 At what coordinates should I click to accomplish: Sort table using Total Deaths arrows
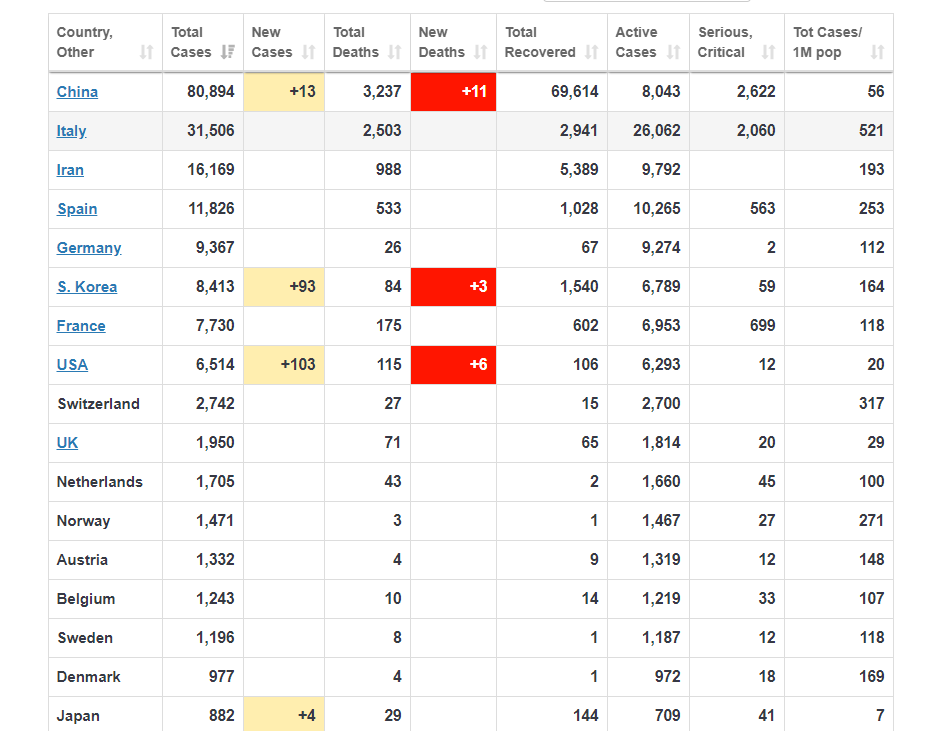pos(395,52)
